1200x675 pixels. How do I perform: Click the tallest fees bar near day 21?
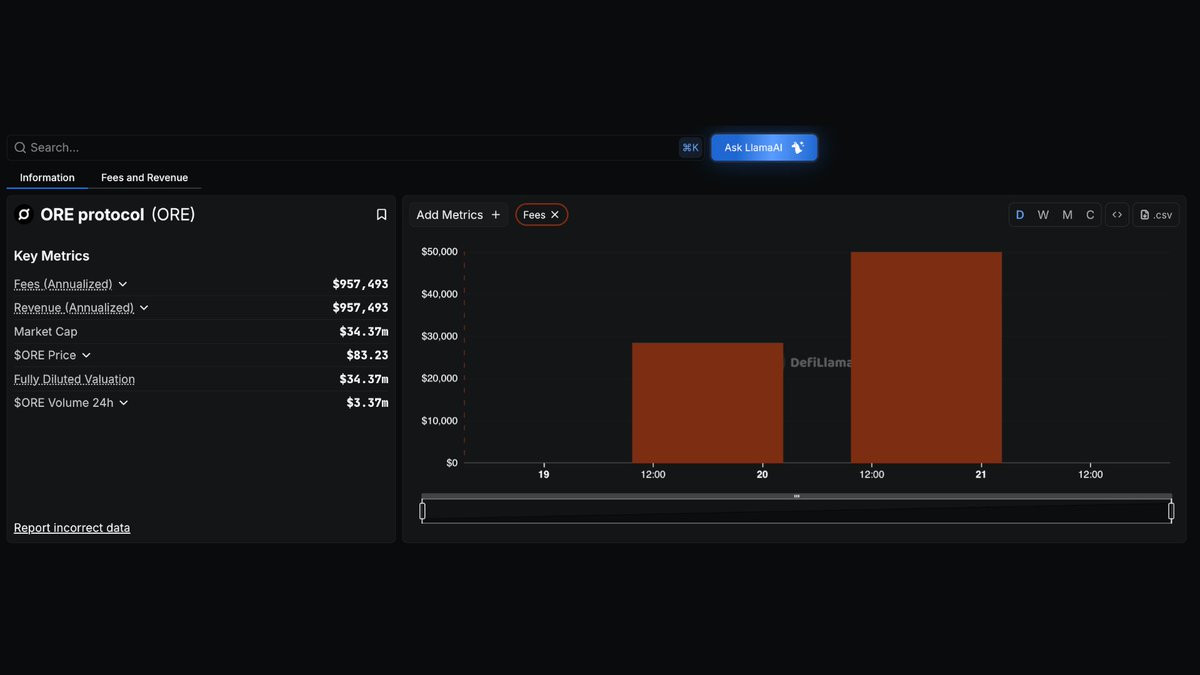point(926,357)
